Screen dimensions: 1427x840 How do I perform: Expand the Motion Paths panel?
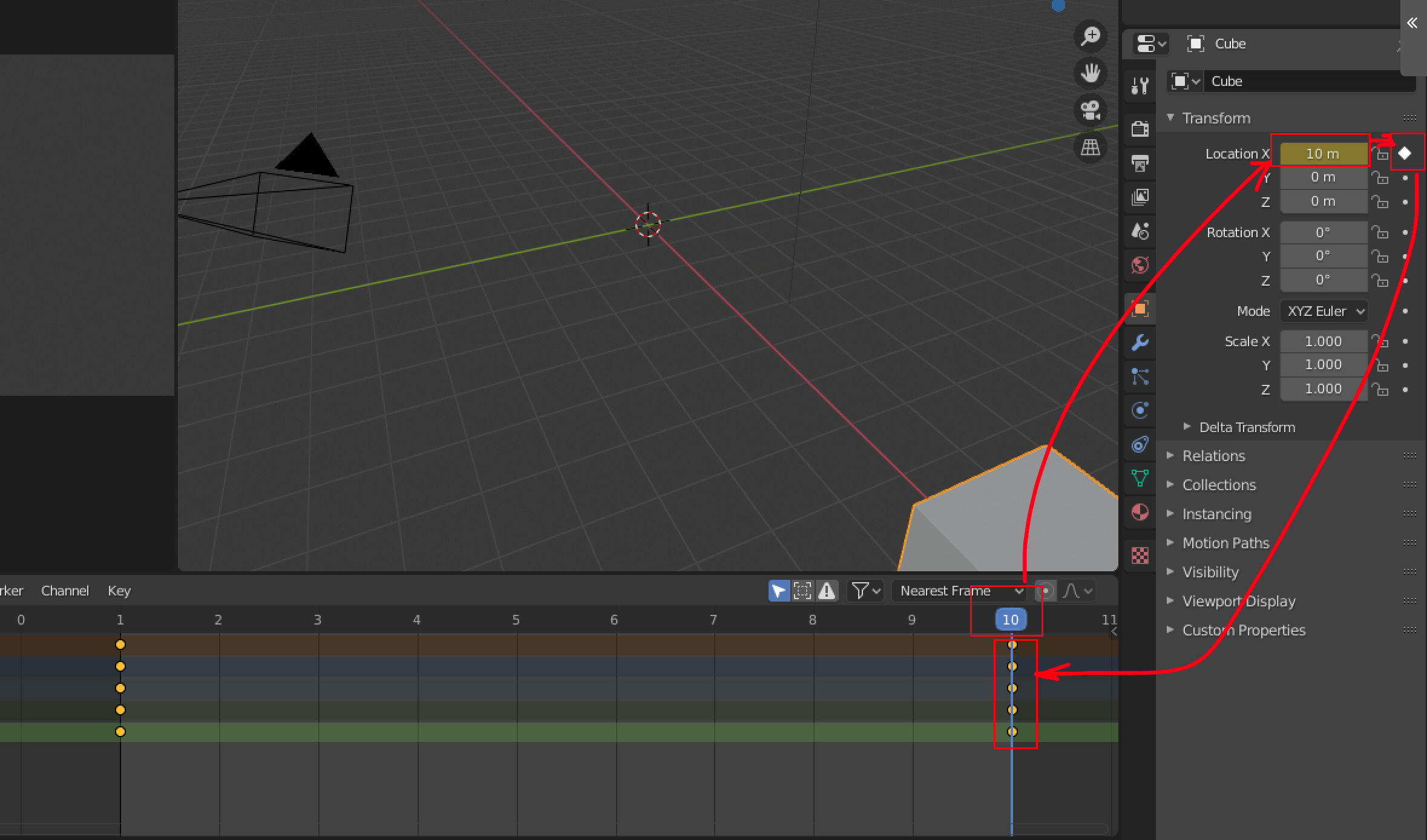[1170, 542]
